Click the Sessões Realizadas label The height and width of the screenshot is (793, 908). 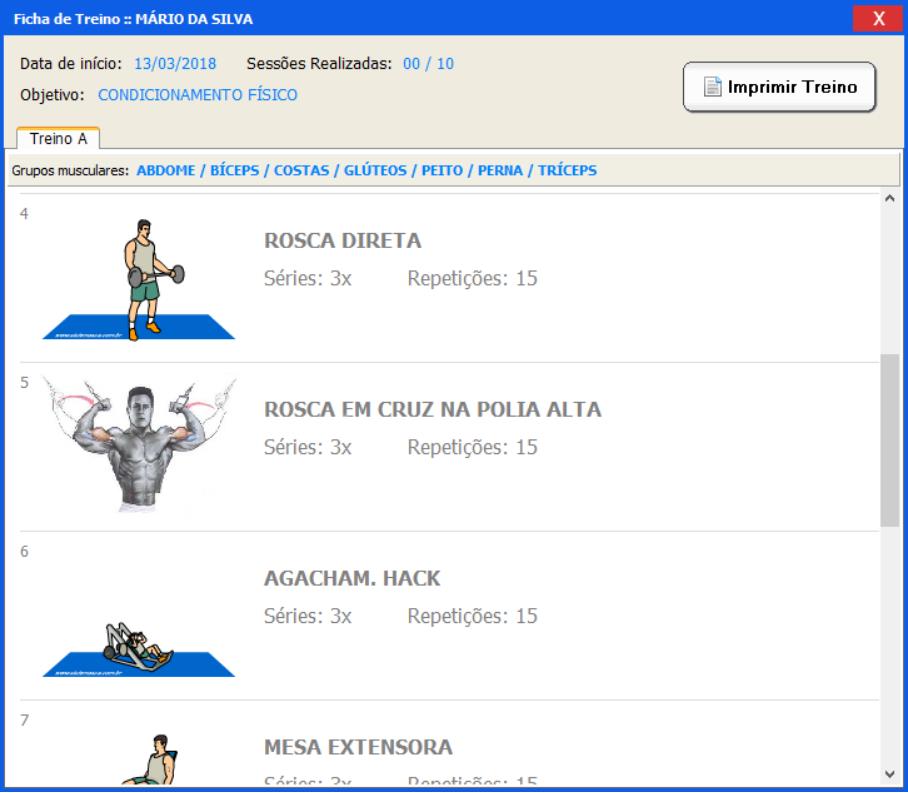pos(319,64)
